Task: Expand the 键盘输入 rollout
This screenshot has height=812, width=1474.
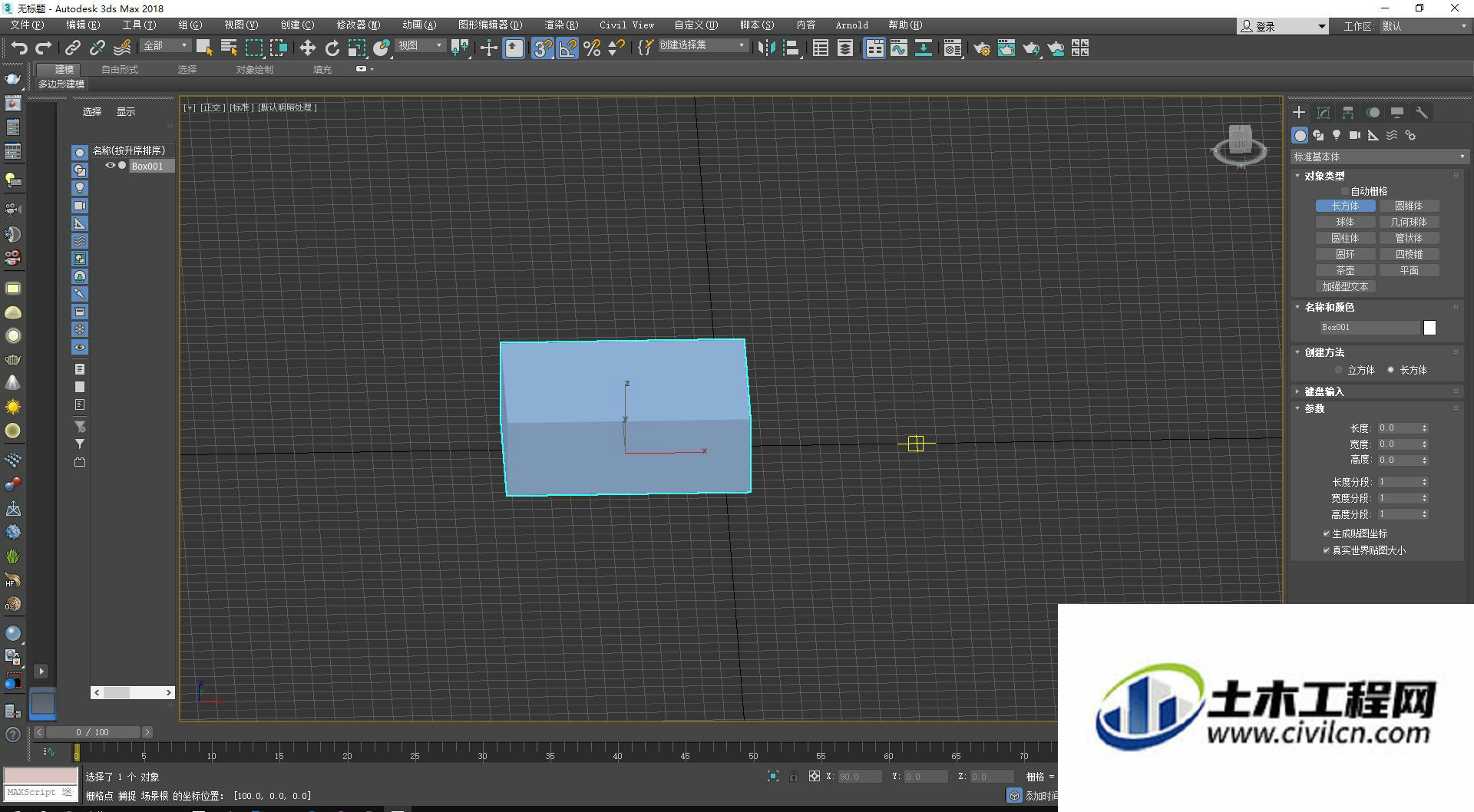Action: pos(1324,391)
